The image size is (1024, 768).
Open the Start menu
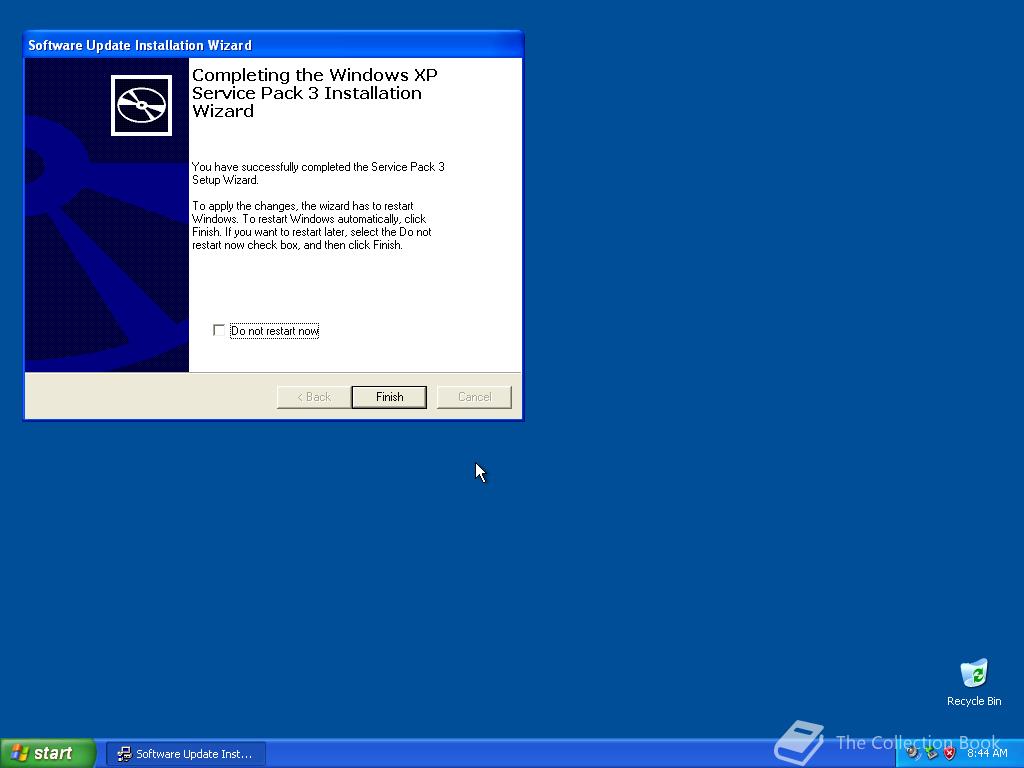tap(48, 753)
